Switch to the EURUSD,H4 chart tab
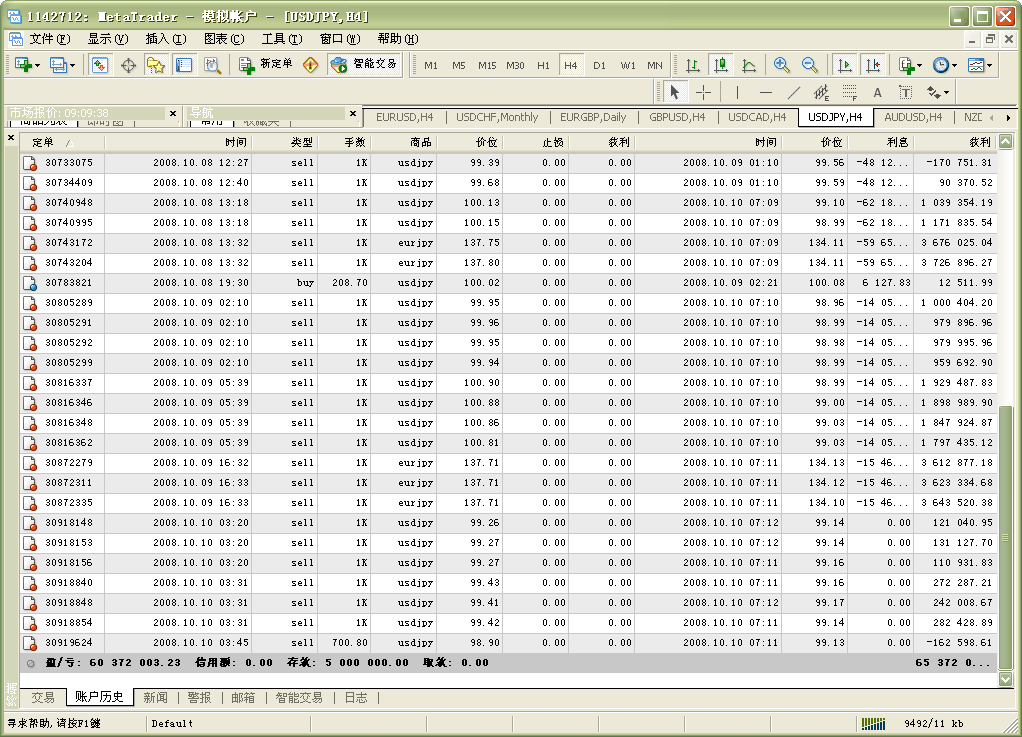The width and height of the screenshot is (1022, 737). [x=403, y=117]
